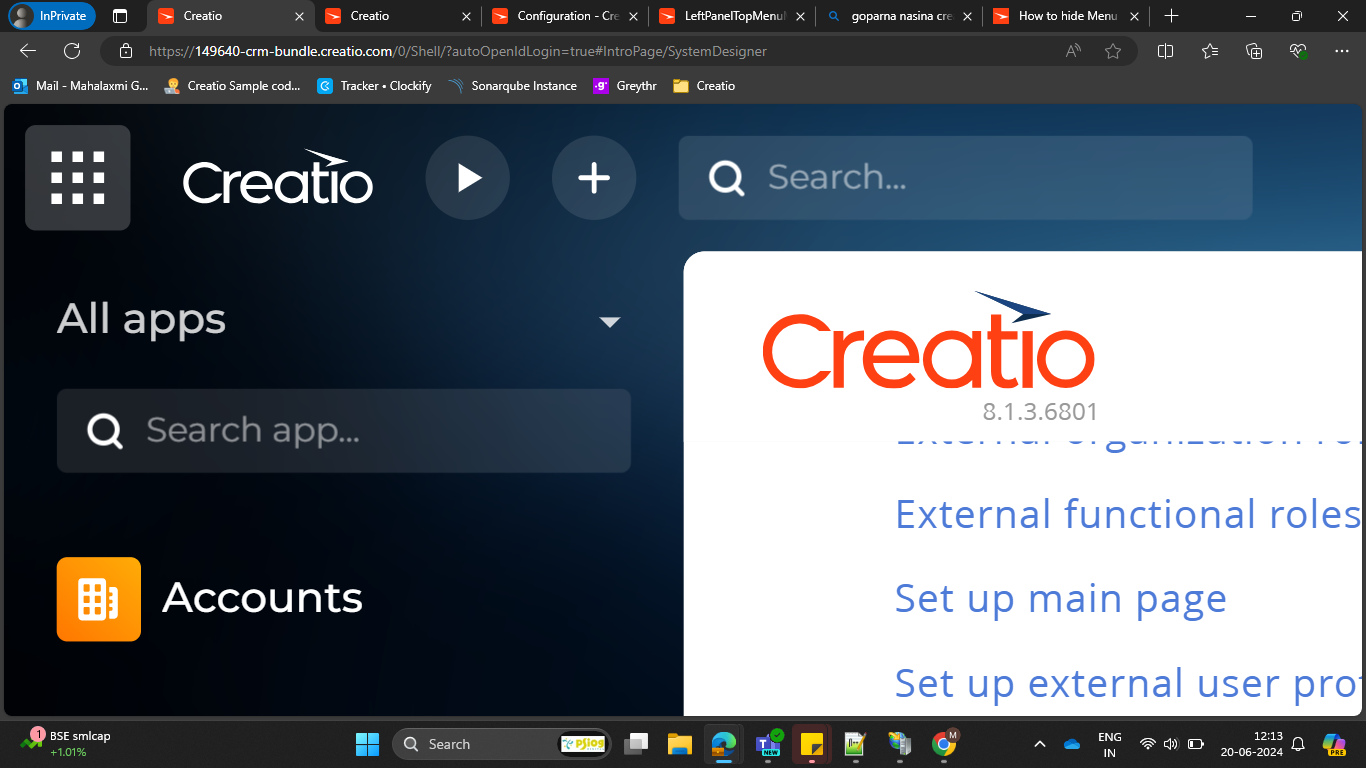The image size is (1366, 768).
Task: Open the BSE smlcap widget
Action: coord(66,743)
